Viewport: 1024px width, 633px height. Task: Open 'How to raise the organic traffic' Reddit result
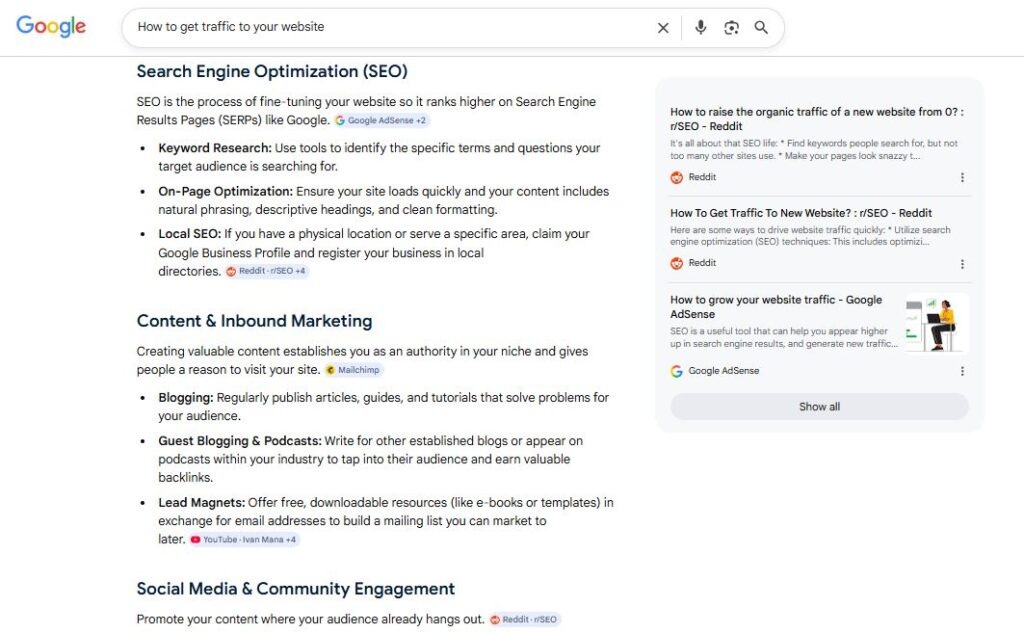tap(816, 119)
